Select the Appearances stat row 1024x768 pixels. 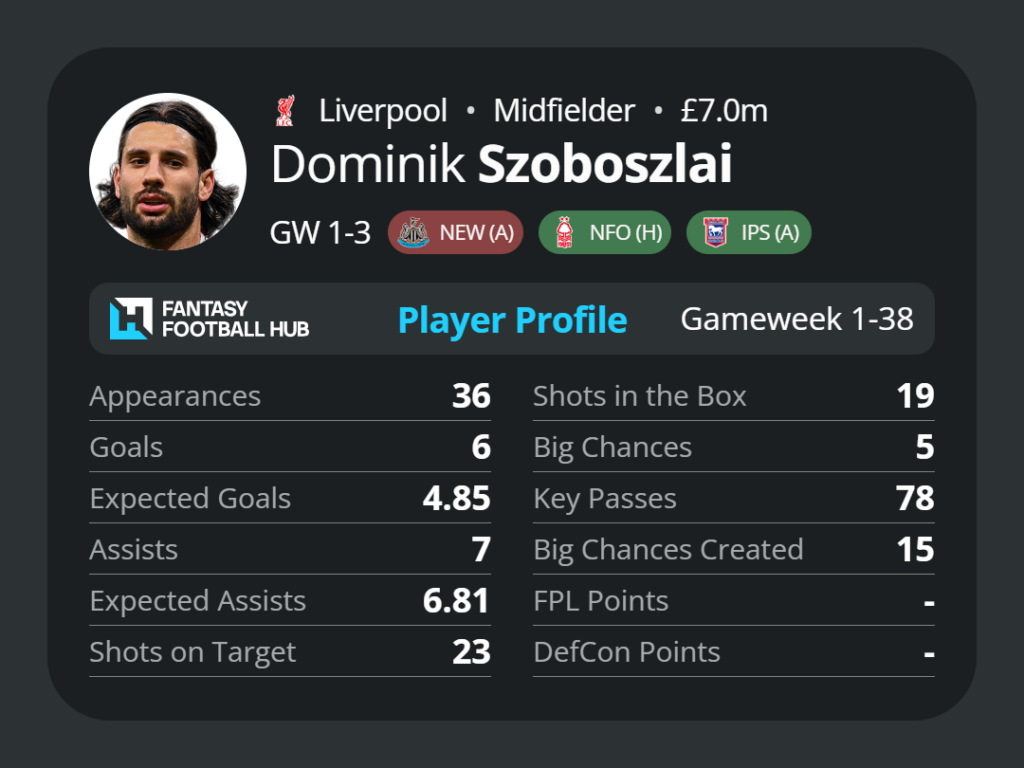[290, 396]
